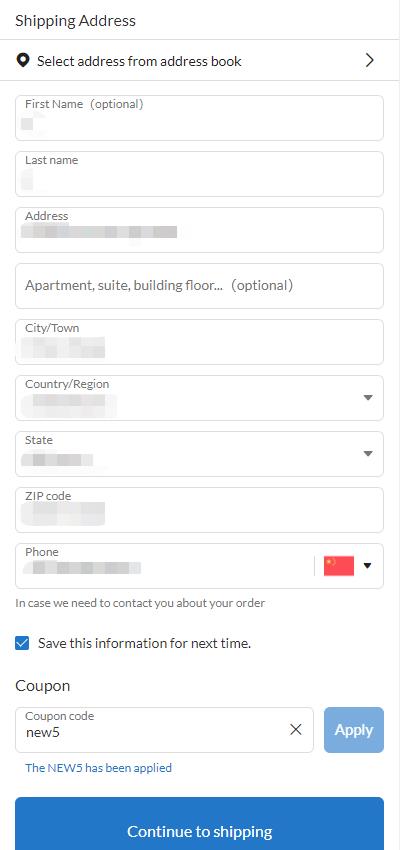Clear coupon code with X icon
Screen dimensions: 400x850
295,730
